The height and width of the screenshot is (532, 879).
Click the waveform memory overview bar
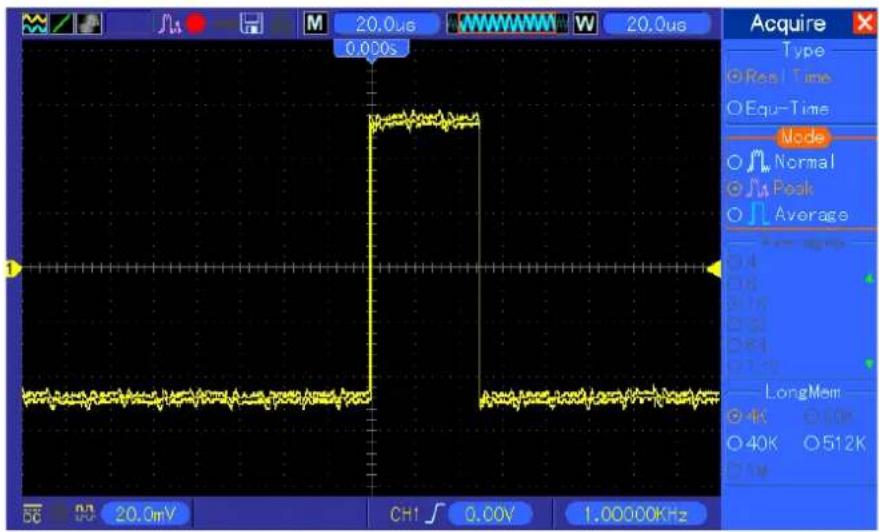coord(507,24)
